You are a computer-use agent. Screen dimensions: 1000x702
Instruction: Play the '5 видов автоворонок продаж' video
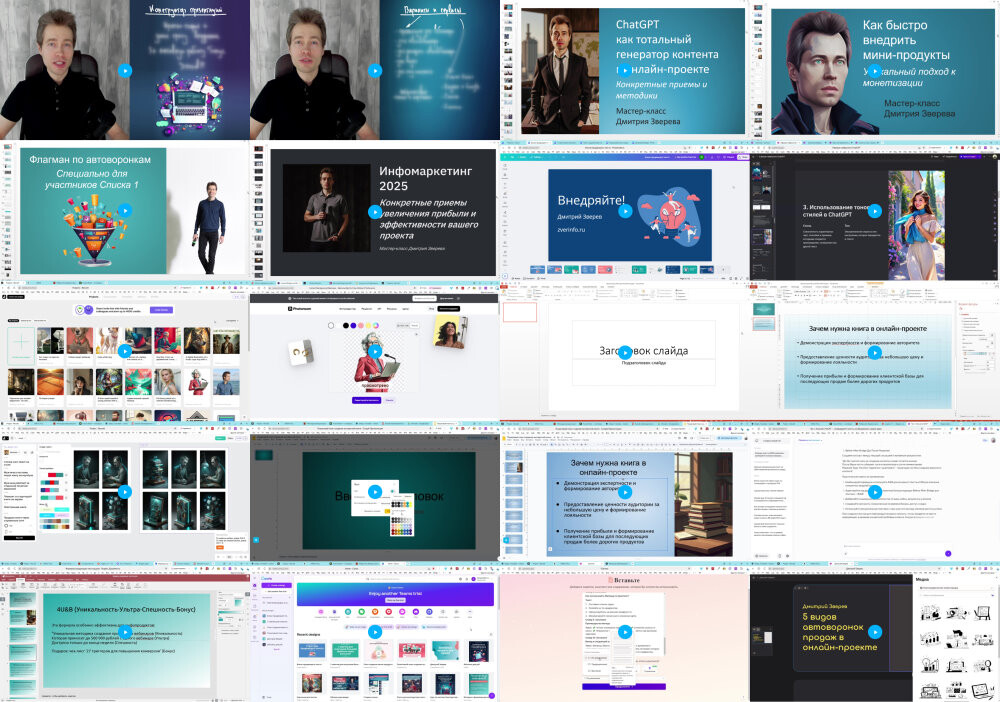click(x=874, y=631)
